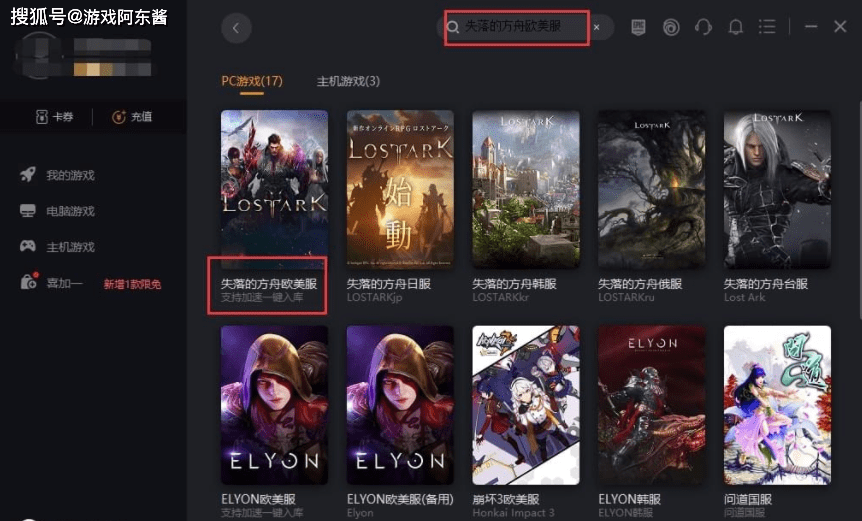Image resolution: width=862 pixels, height=521 pixels.
Task: Open sidebar 主机游戏 section
Action: (x=70, y=247)
